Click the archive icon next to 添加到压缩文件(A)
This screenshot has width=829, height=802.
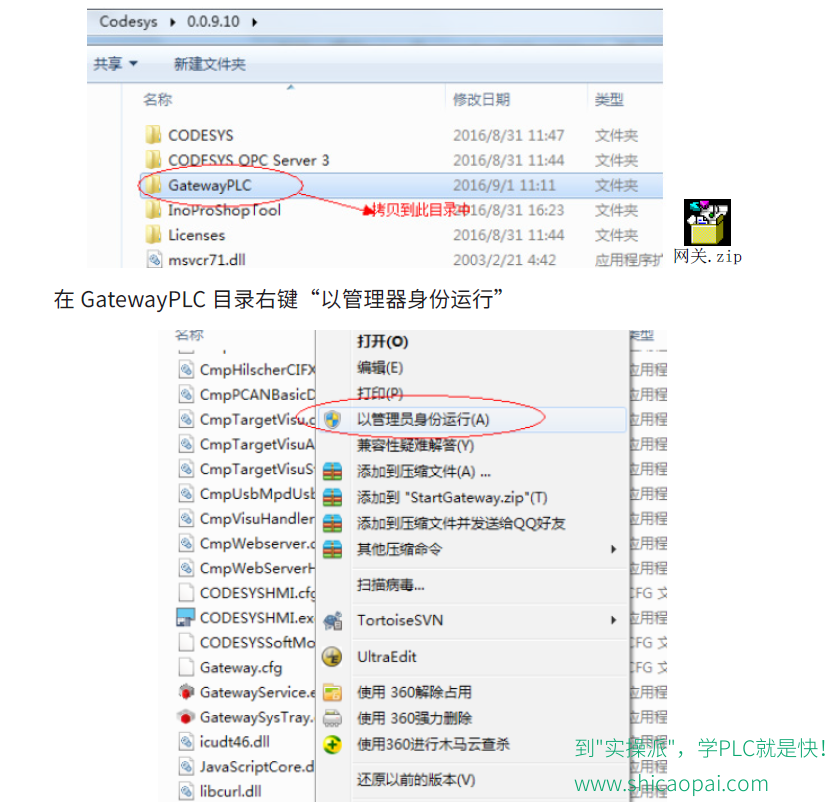(332, 471)
